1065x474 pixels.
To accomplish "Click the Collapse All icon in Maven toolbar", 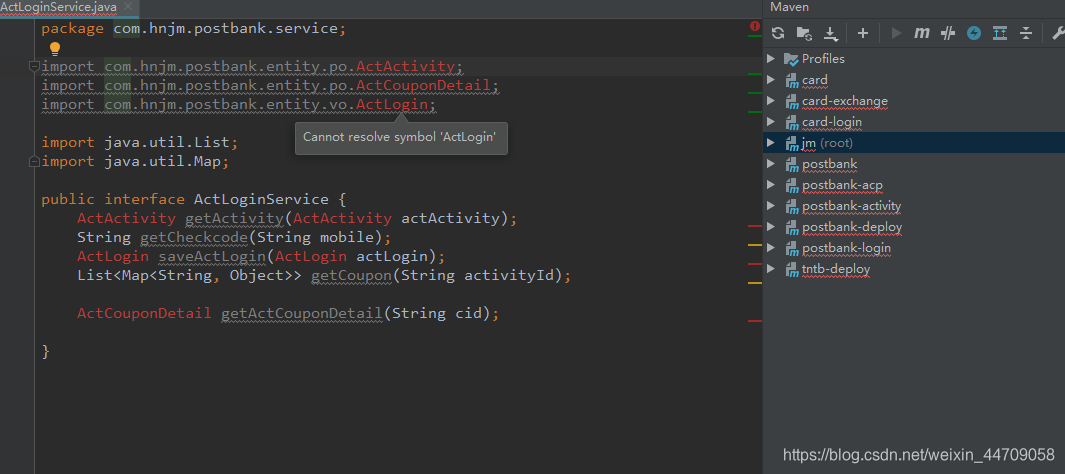I will coord(1026,33).
